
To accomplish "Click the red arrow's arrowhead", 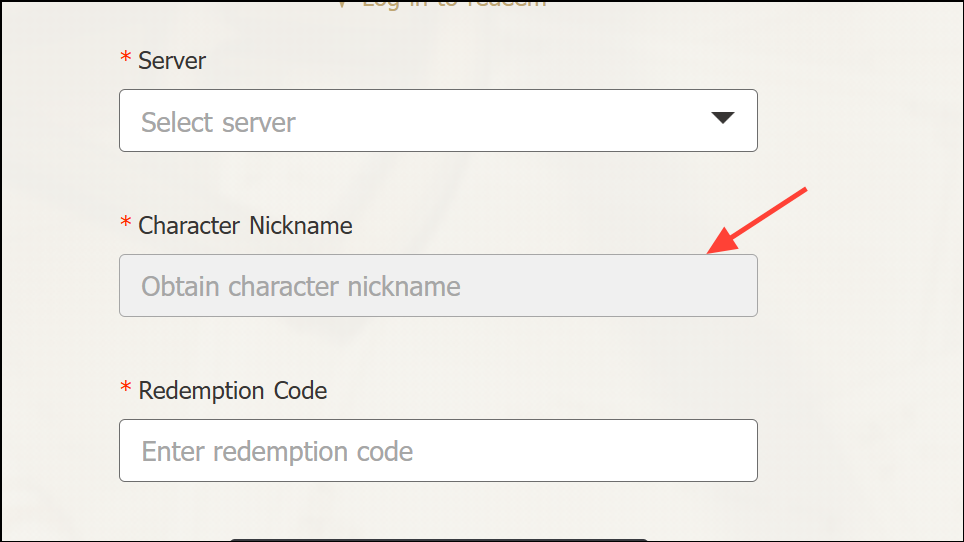I will point(715,246).
